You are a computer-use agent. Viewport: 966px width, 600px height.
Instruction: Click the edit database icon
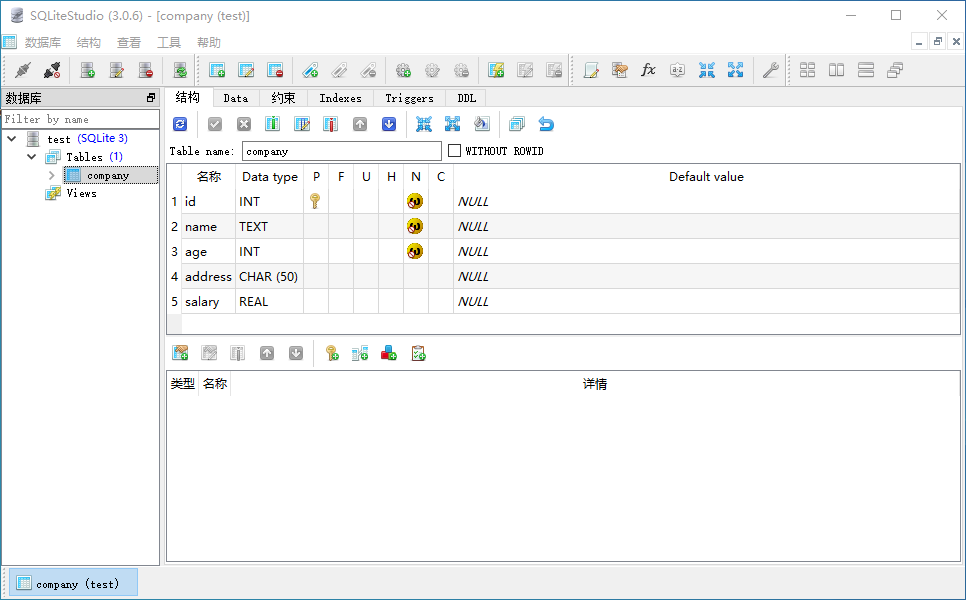pyautogui.click(x=116, y=70)
